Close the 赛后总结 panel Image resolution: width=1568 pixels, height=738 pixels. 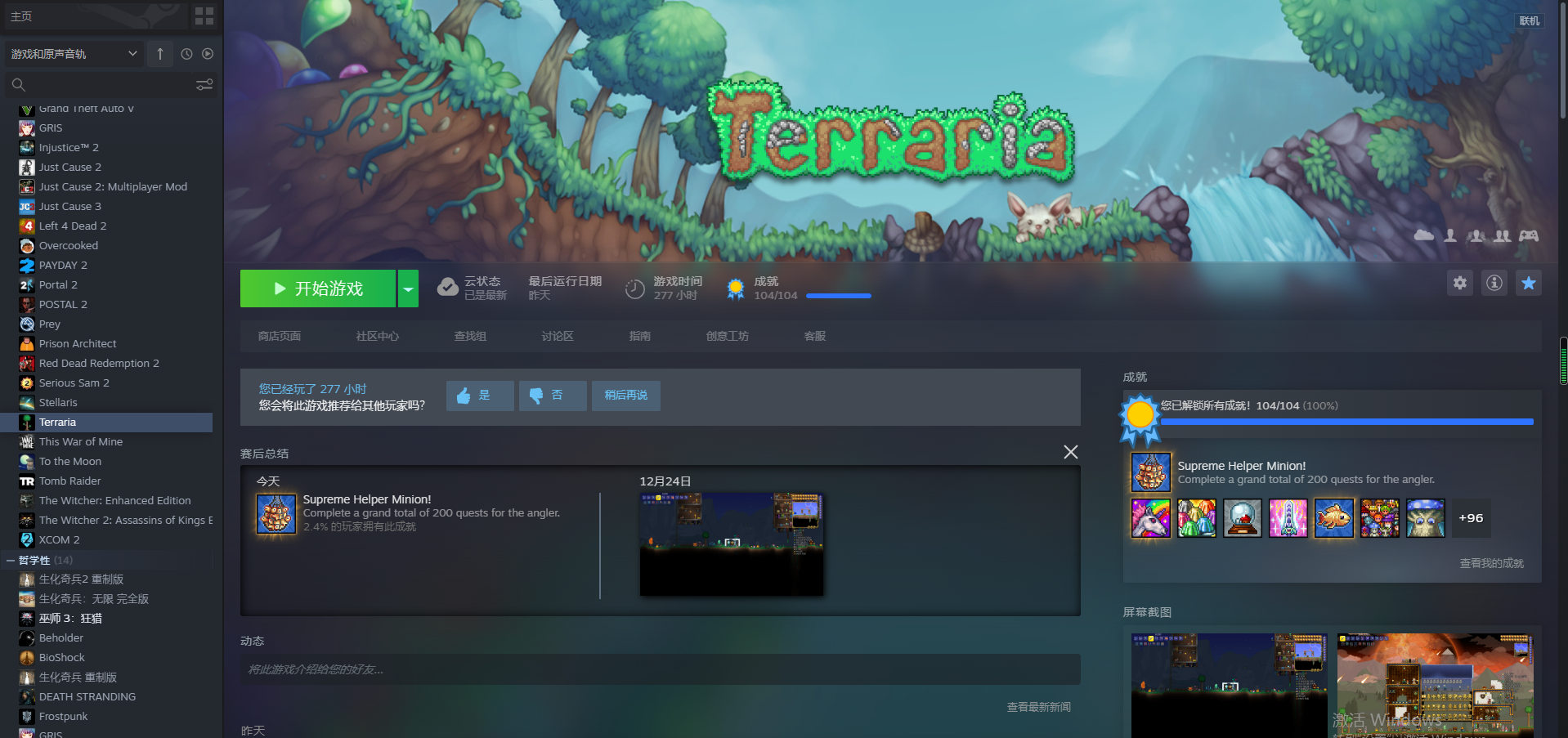[x=1070, y=452]
